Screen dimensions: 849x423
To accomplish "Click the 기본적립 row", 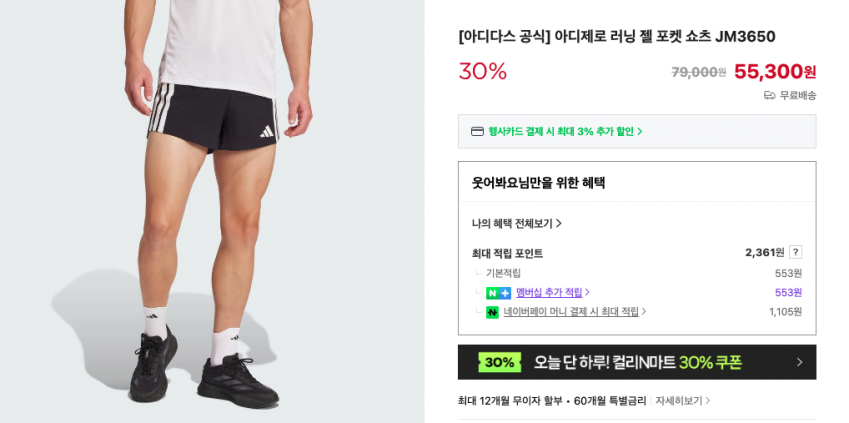I will tap(637, 273).
